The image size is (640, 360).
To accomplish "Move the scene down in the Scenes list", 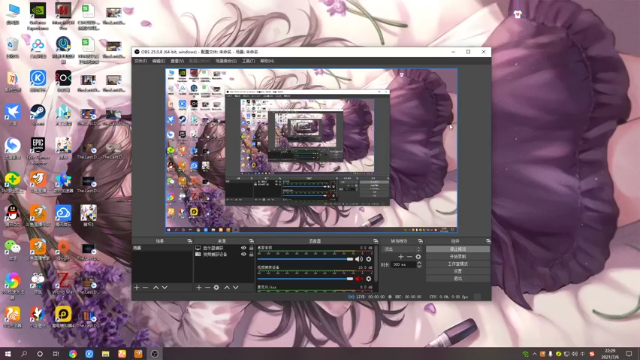I will [x=164, y=288].
